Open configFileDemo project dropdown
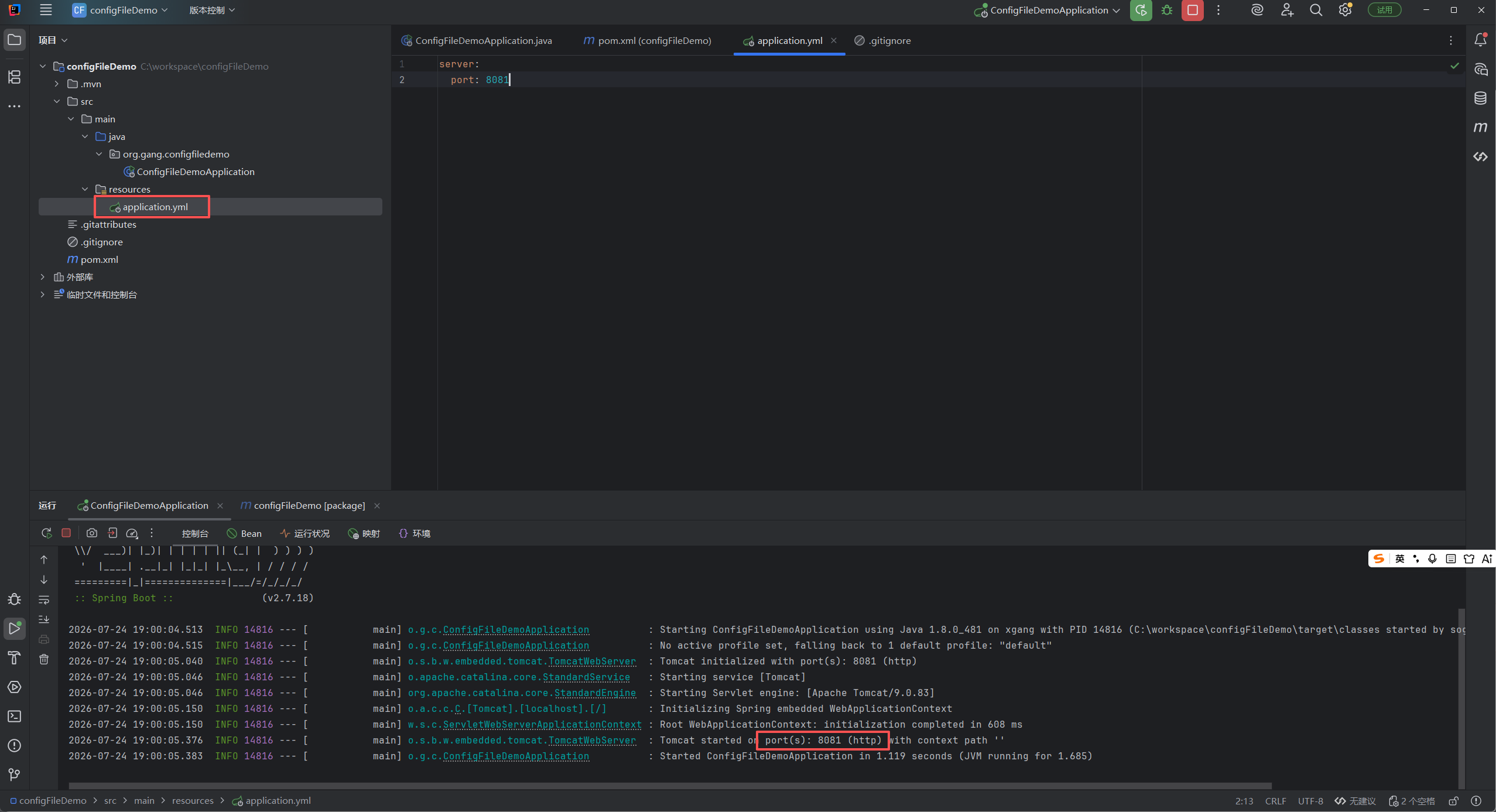The width and height of the screenshot is (1496, 812). point(120,10)
